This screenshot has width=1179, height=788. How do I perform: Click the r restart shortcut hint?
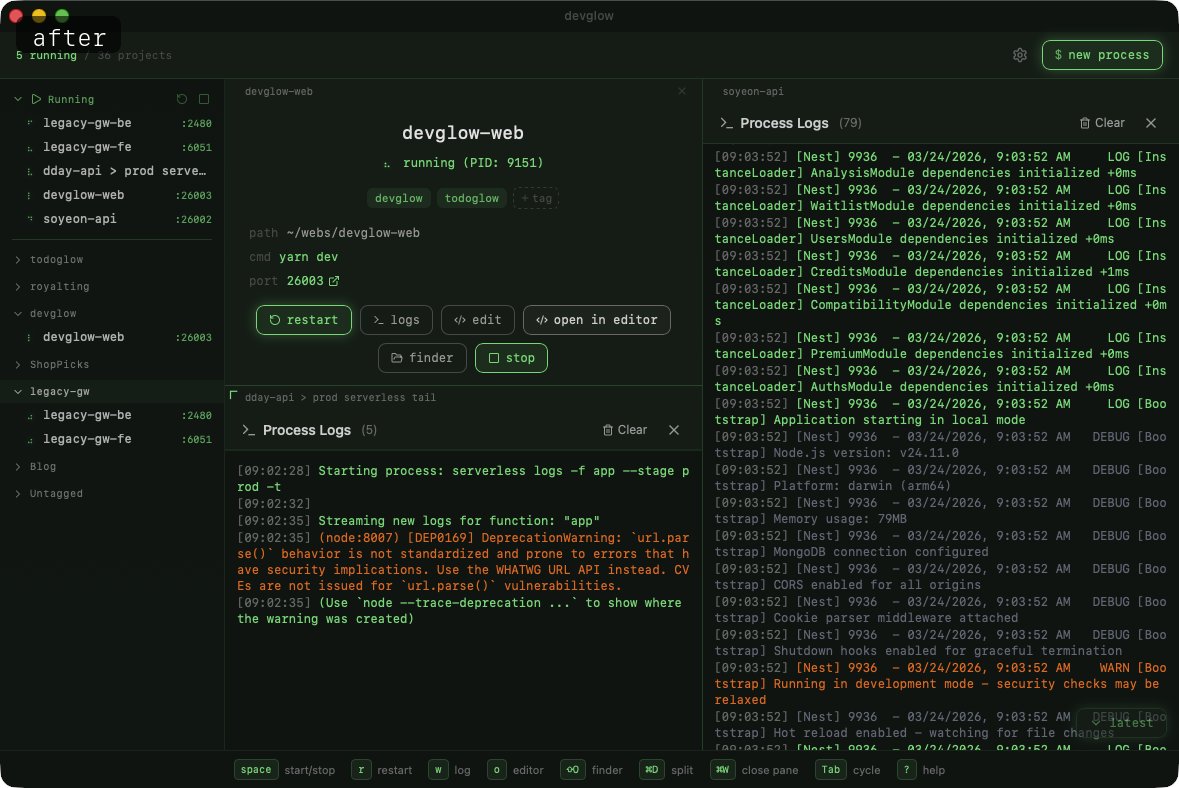point(382,770)
